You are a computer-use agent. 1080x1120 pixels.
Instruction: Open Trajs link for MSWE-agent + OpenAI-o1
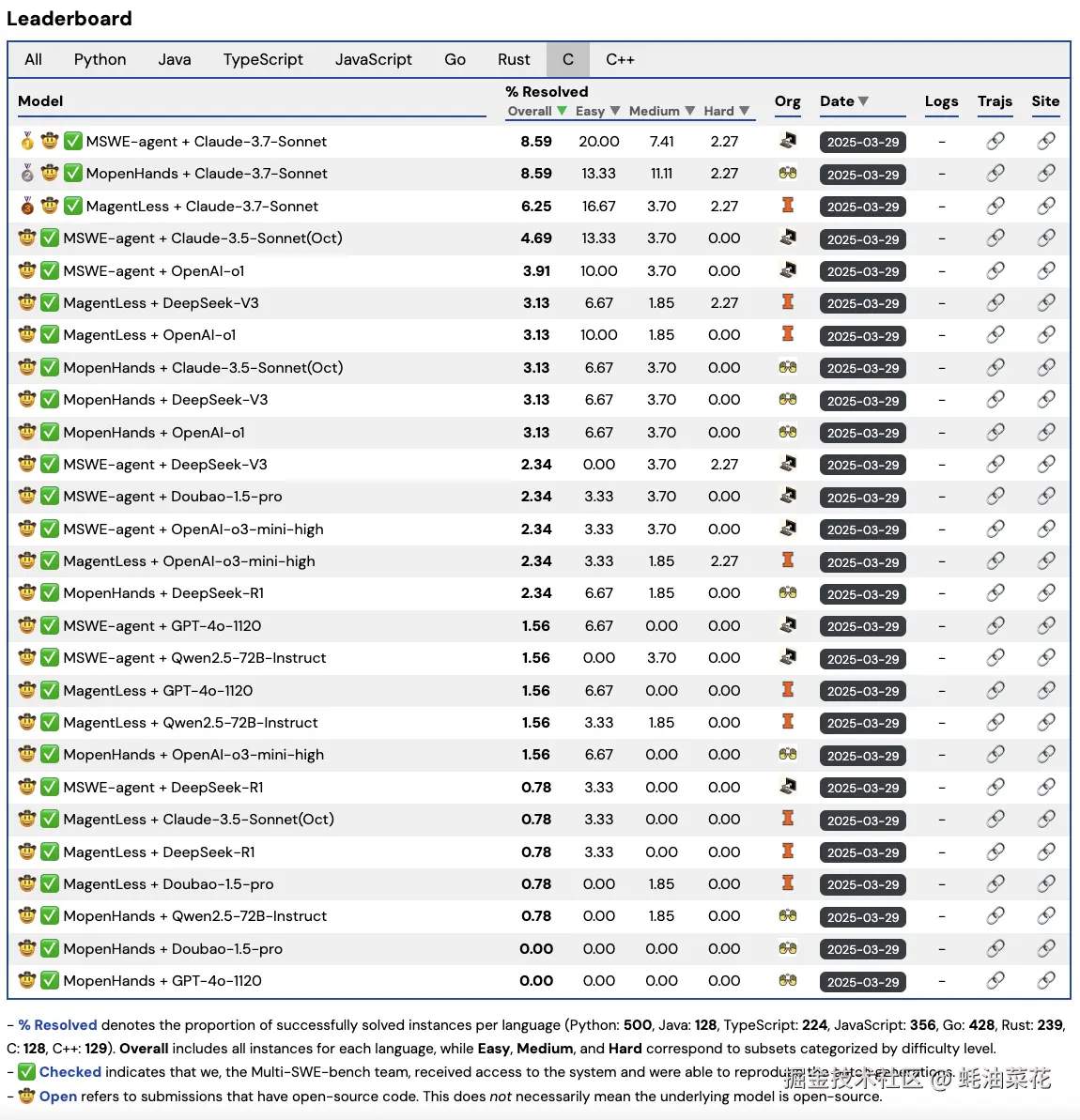point(995,270)
